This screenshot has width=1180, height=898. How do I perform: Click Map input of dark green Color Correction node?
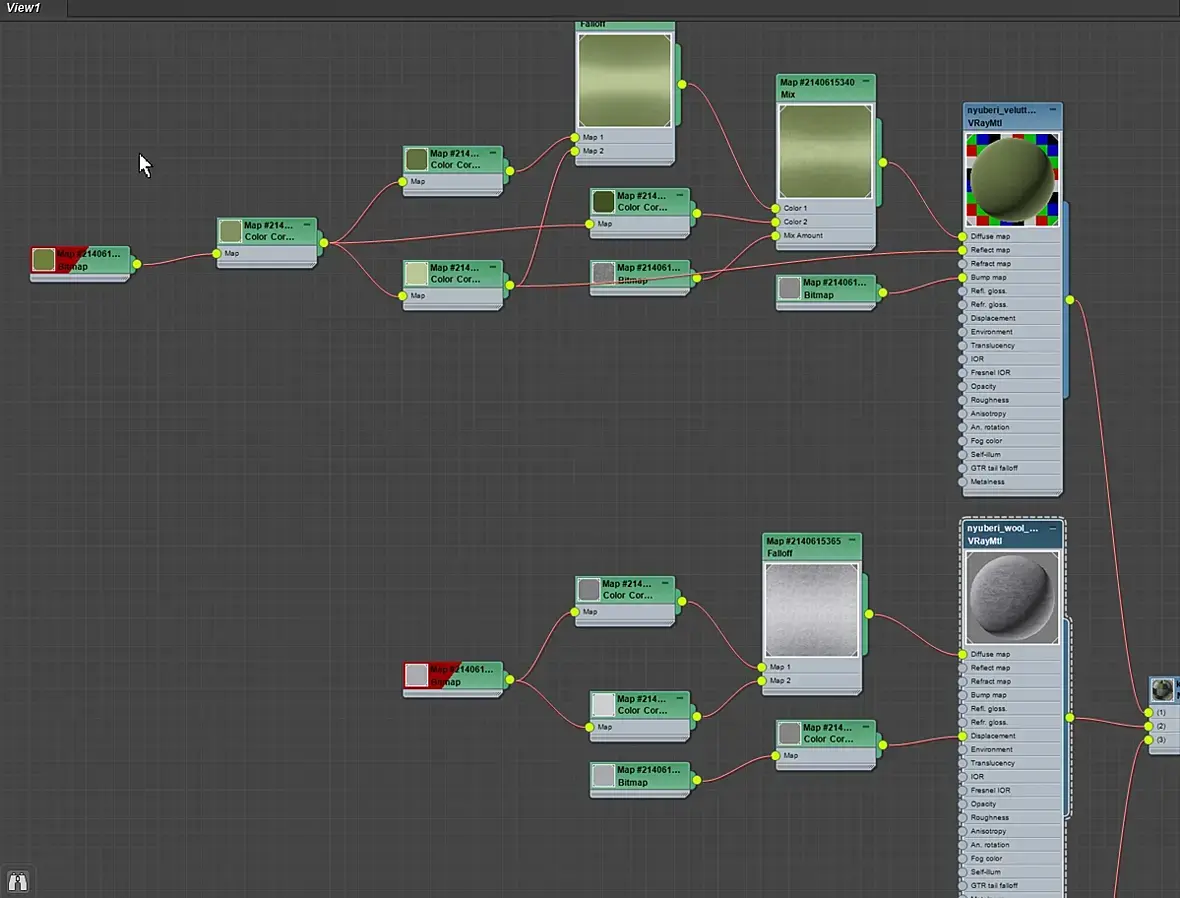589,224
